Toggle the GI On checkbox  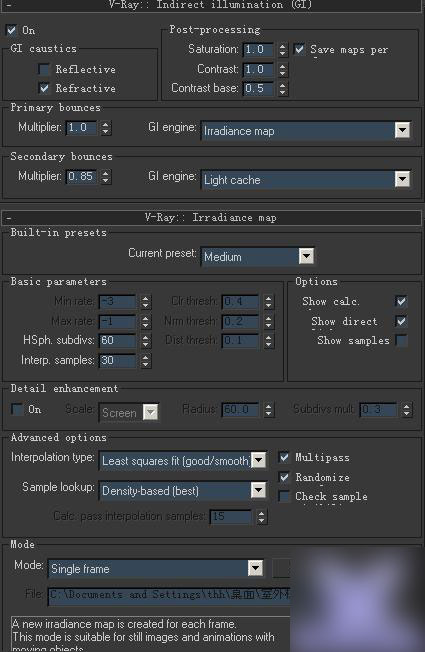click(x=11, y=30)
